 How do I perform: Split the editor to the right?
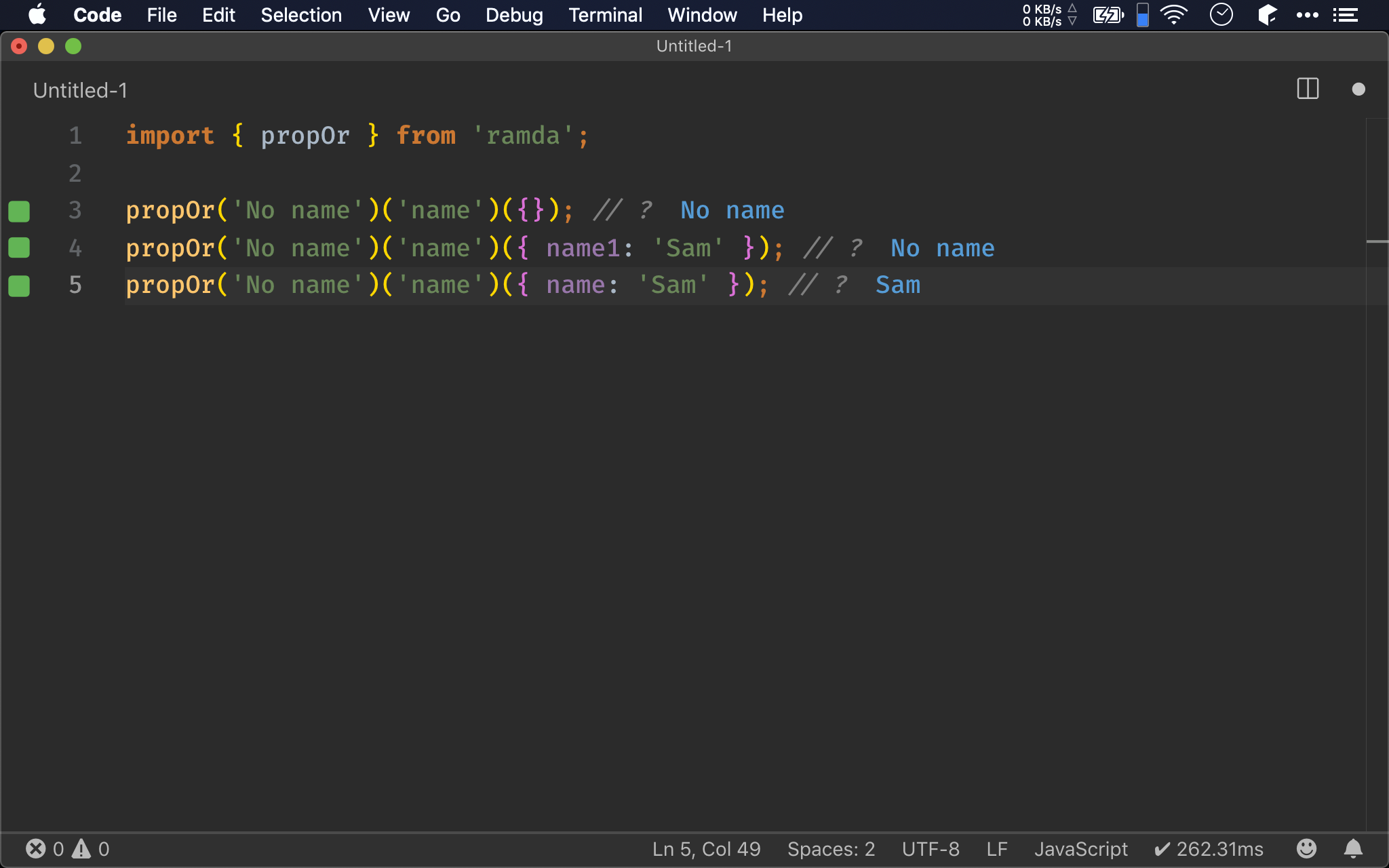click(x=1308, y=89)
